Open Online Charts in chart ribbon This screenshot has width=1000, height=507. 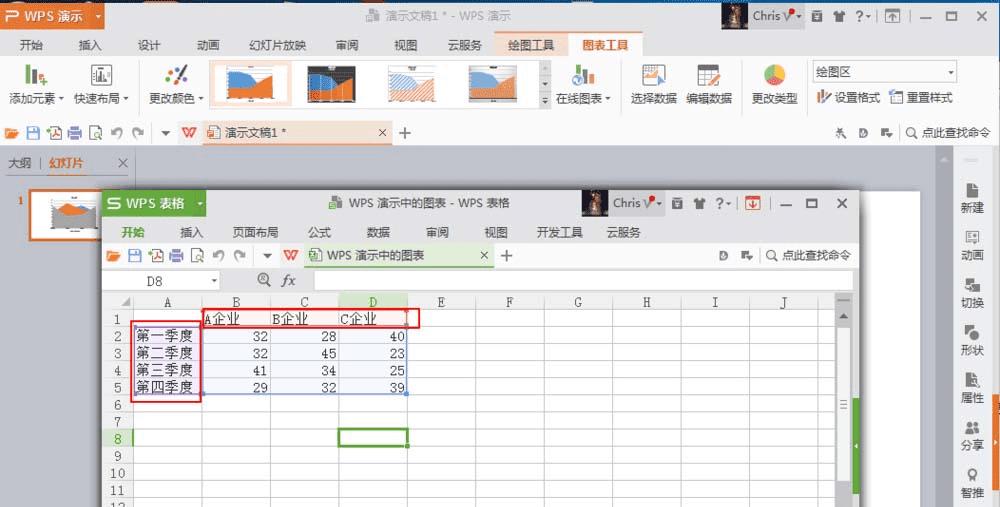pyautogui.click(x=583, y=84)
